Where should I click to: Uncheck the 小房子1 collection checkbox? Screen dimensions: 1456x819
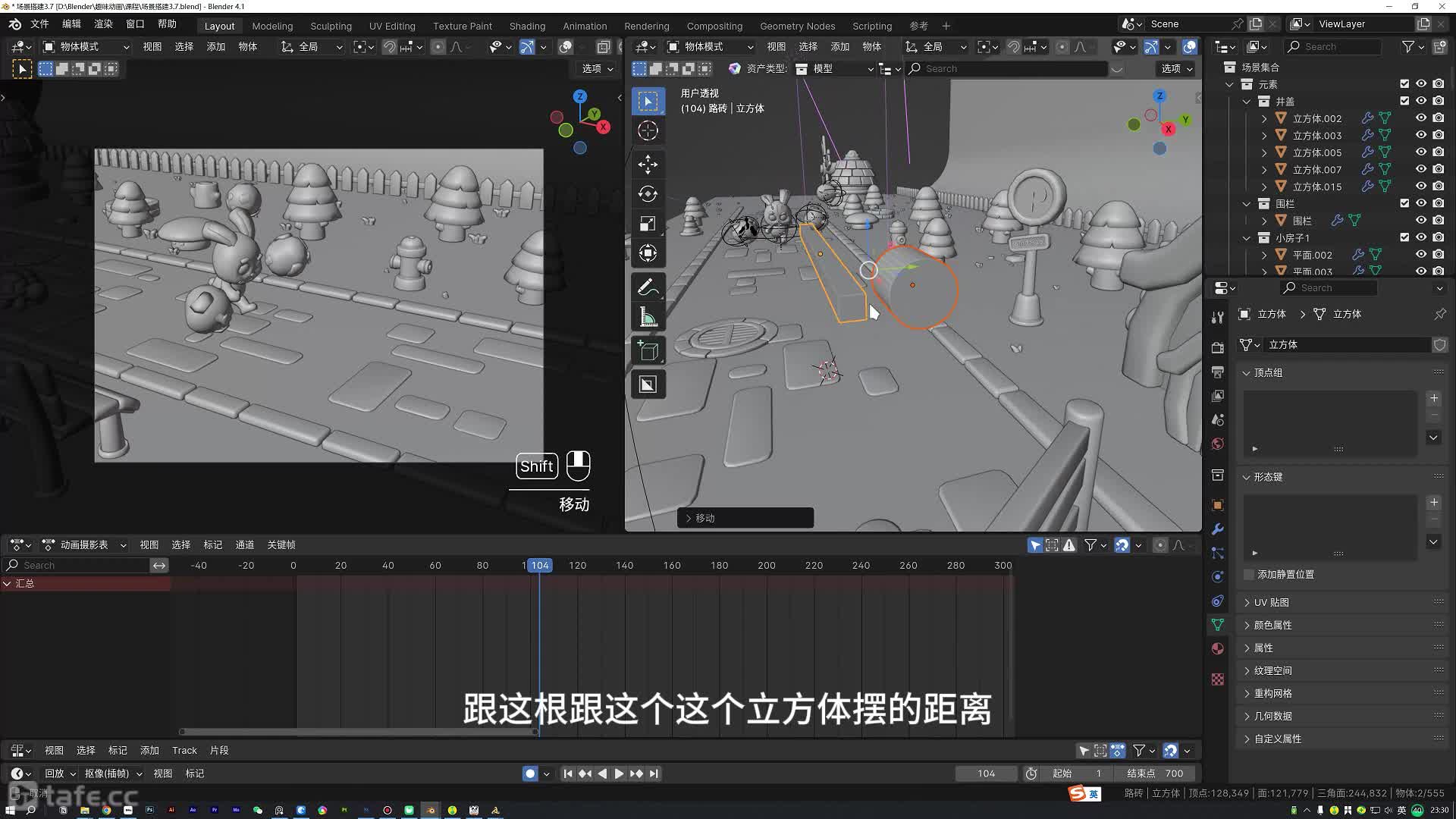pos(1404,237)
